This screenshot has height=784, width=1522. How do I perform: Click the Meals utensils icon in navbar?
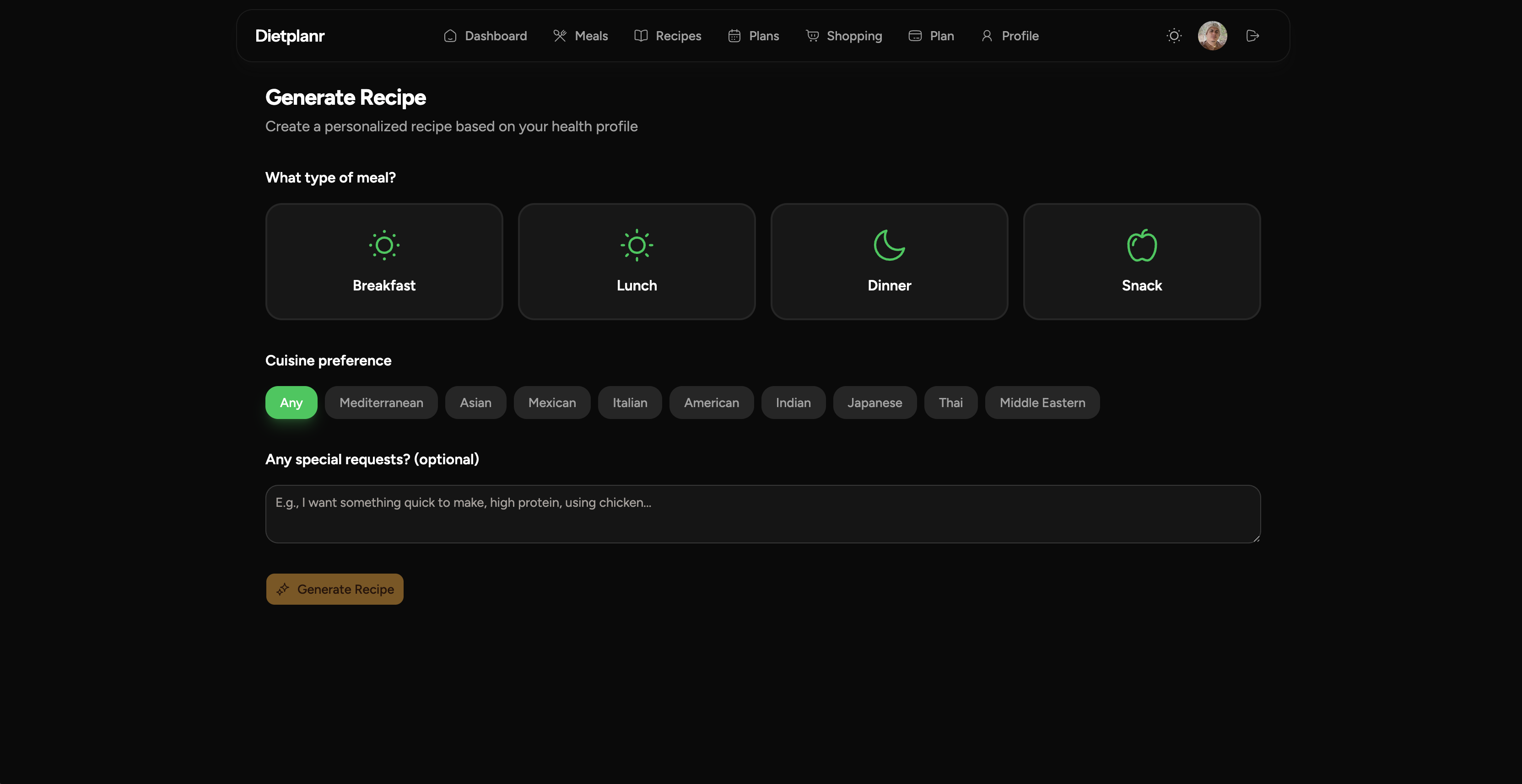tap(560, 35)
